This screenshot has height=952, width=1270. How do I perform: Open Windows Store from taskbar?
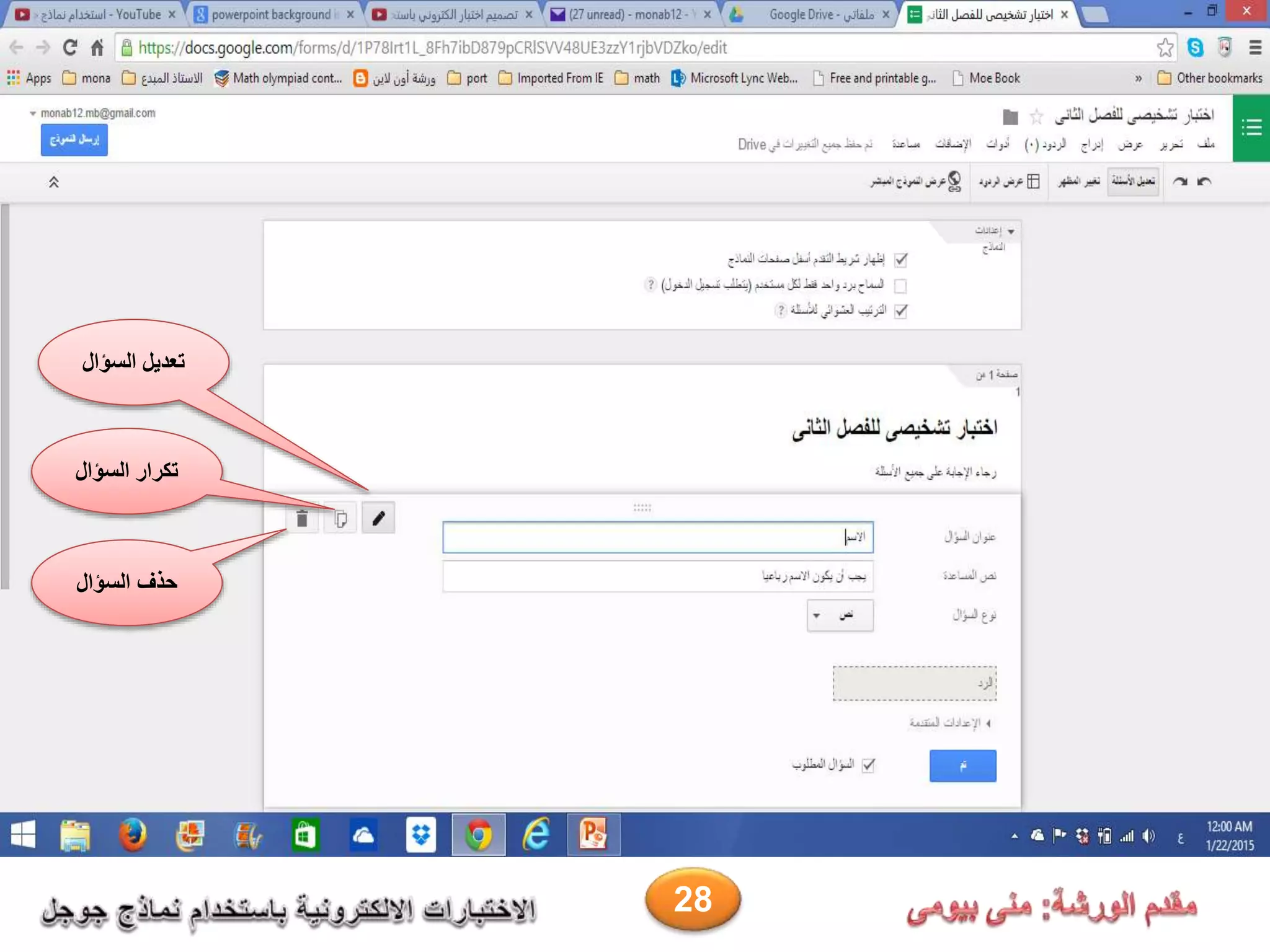tap(305, 835)
